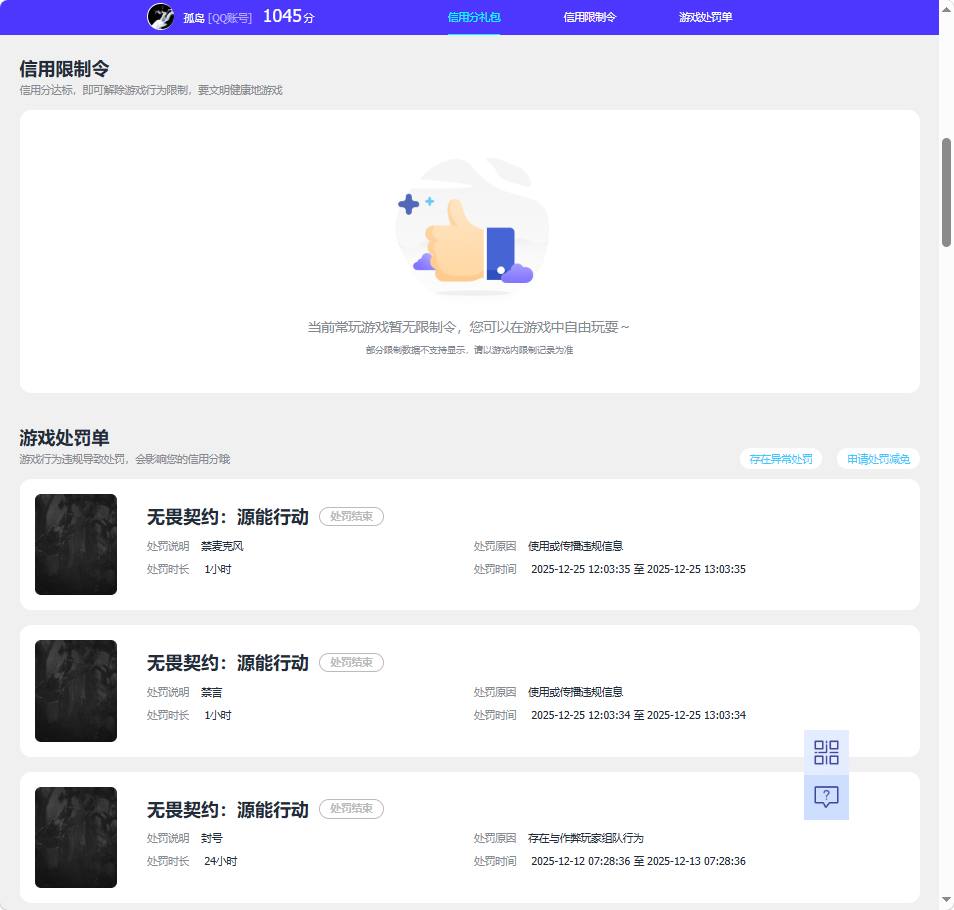Click 处罚结束 badge on 禁言 record
This screenshot has height=910, width=954.
[351, 662]
